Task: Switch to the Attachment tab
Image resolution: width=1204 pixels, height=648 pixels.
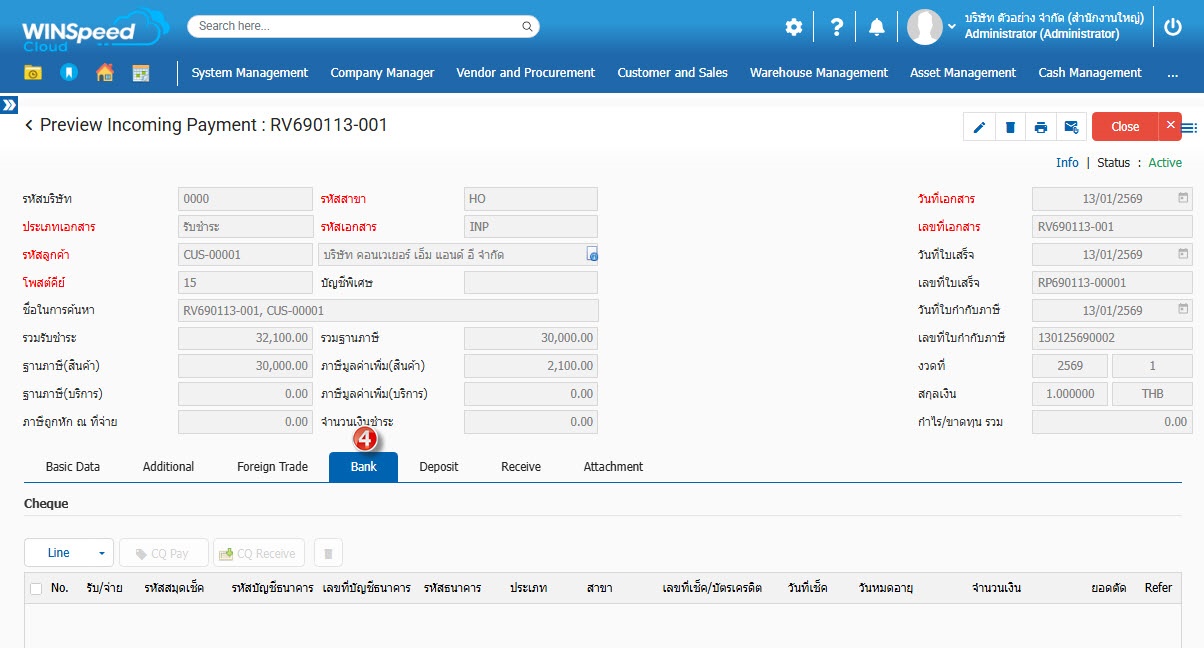Action: [x=613, y=467]
